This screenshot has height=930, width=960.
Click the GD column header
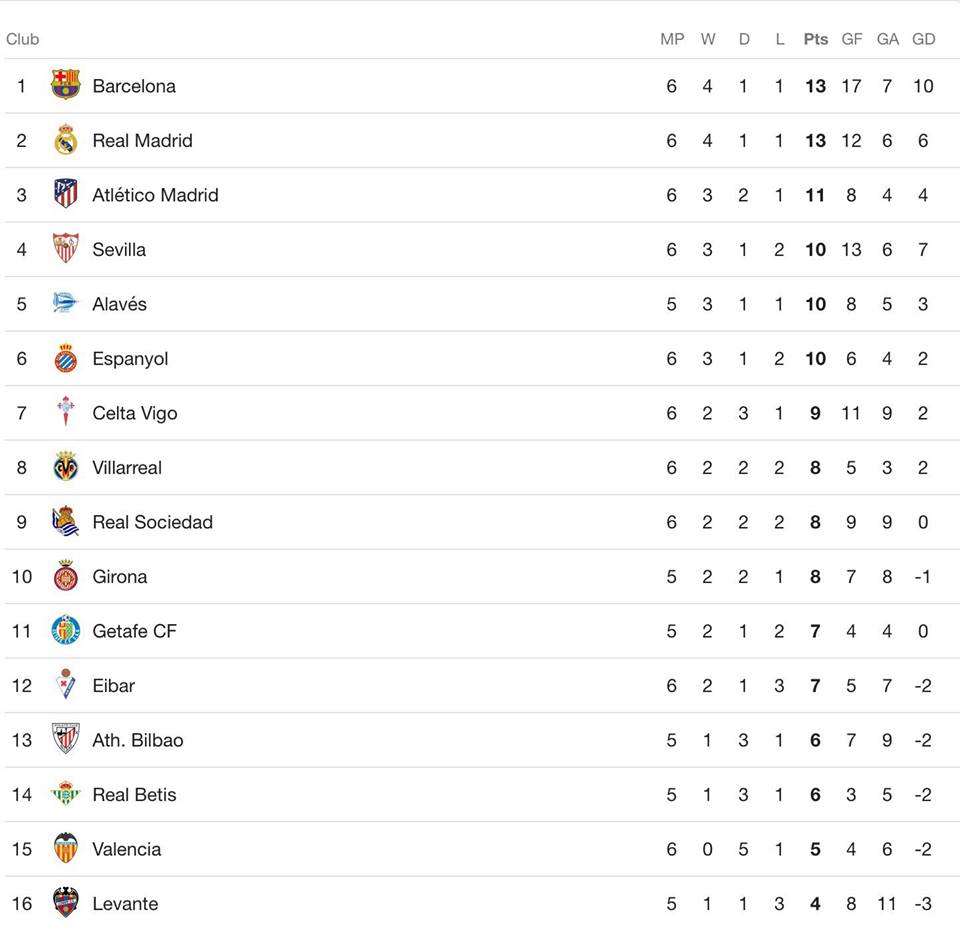pos(923,39)
